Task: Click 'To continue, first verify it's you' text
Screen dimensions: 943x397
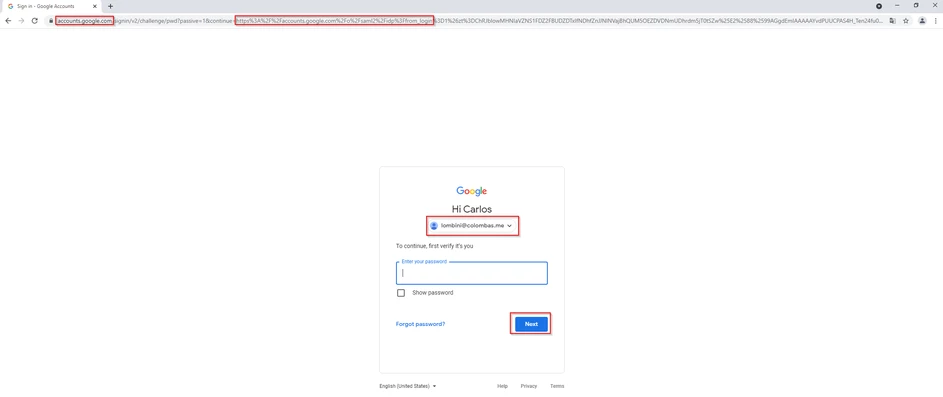Action: (x=434, y=246)
